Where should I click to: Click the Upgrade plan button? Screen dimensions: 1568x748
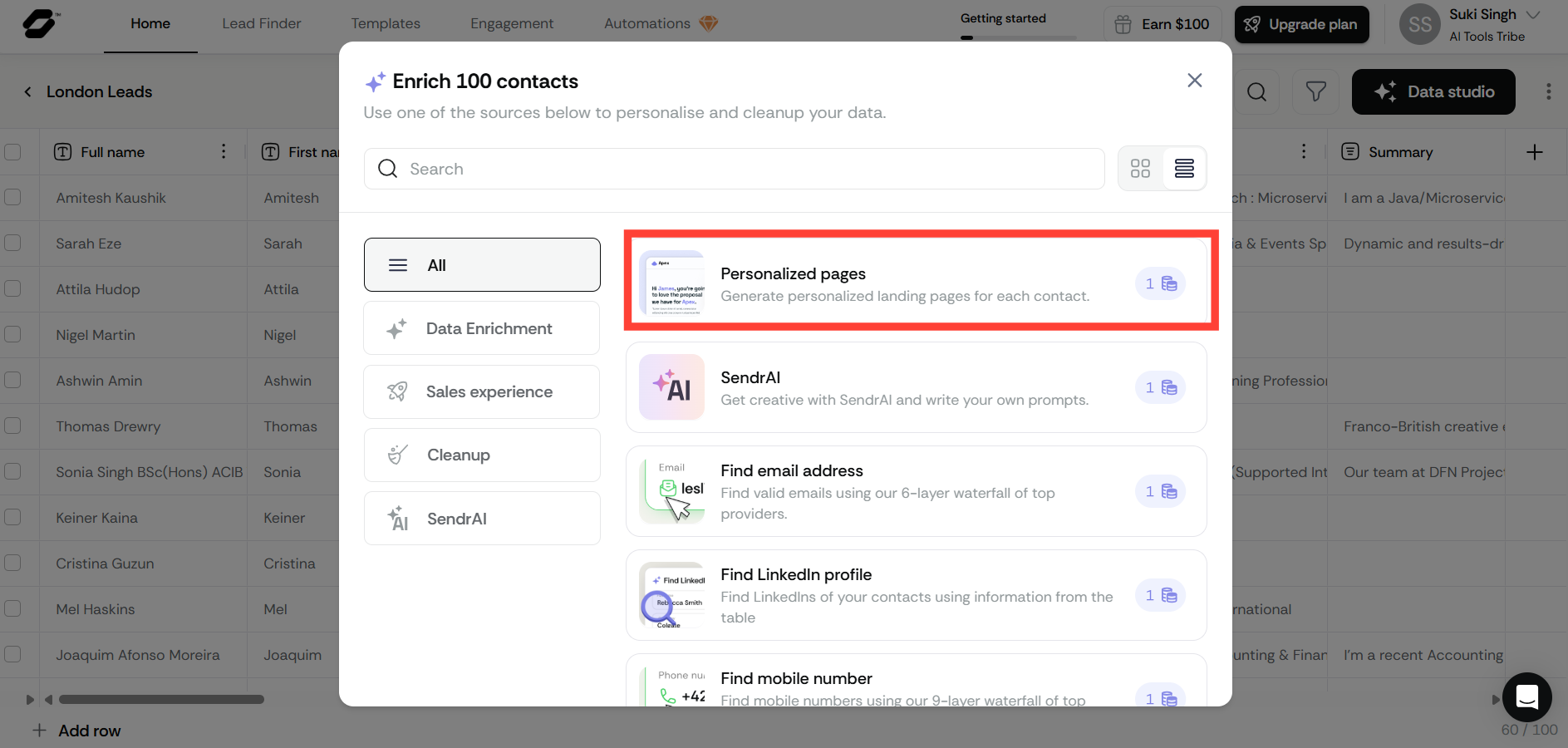tap(1301, 24)
